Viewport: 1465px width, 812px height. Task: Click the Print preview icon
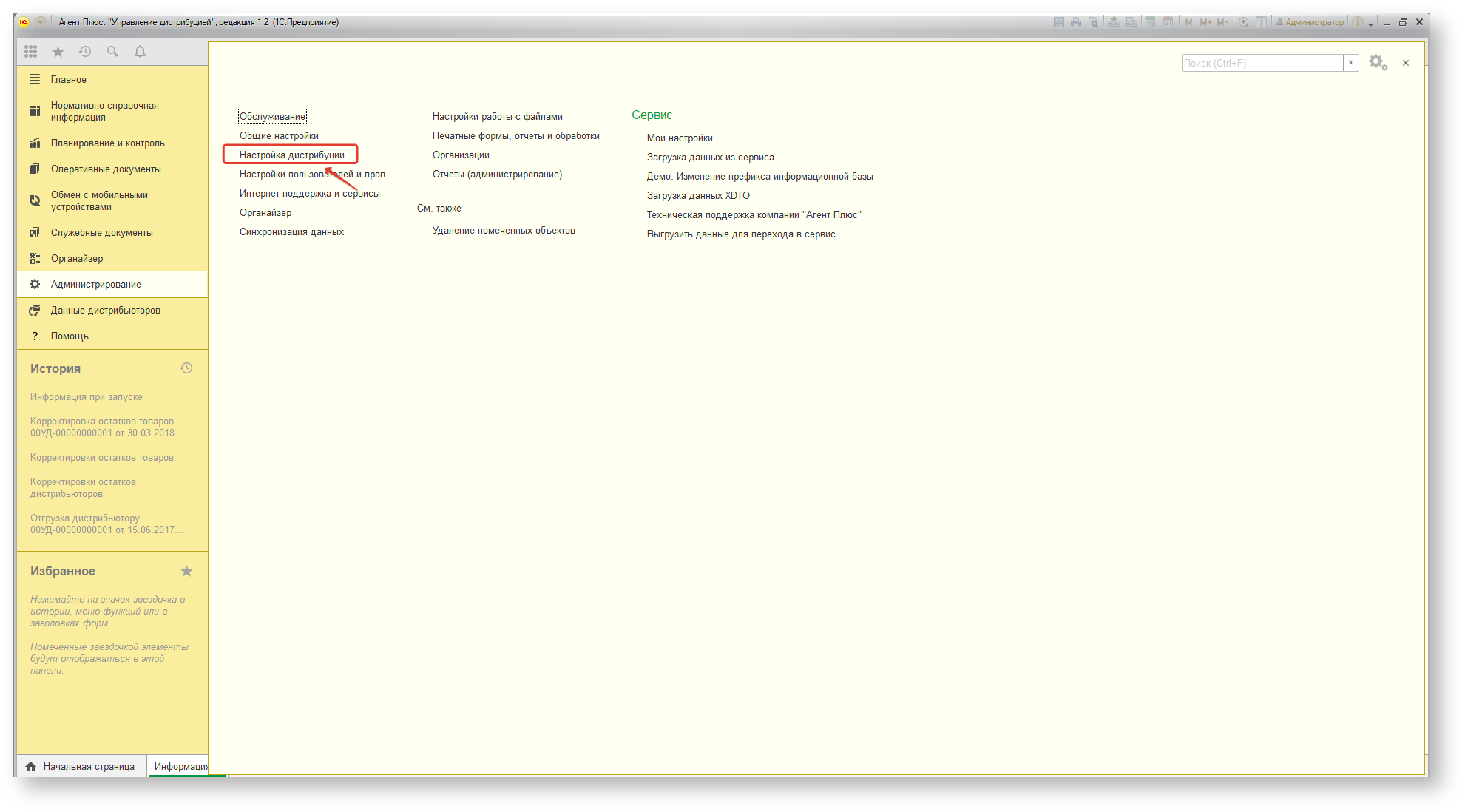(1093, 22)
